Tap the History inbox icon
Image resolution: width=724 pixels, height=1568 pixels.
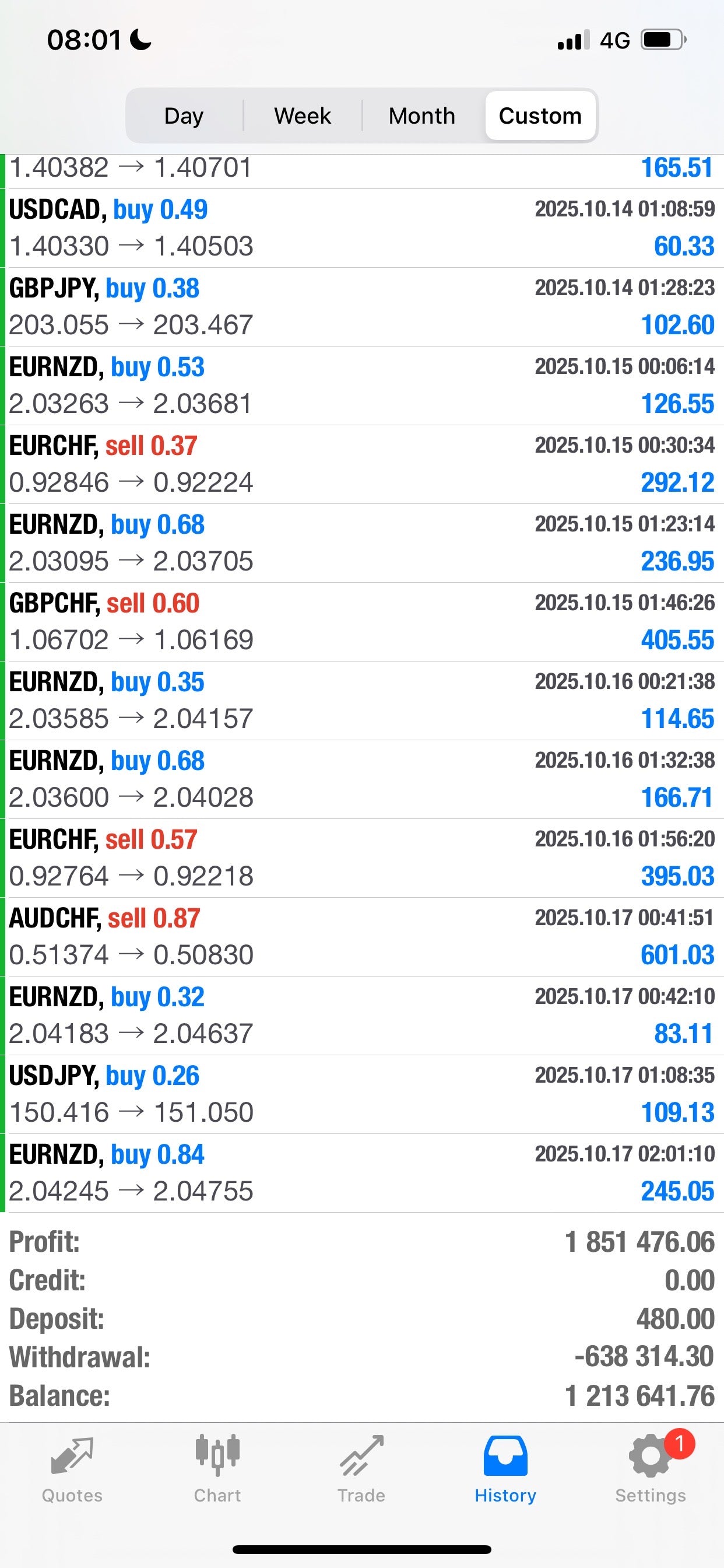coord(505,1457)
